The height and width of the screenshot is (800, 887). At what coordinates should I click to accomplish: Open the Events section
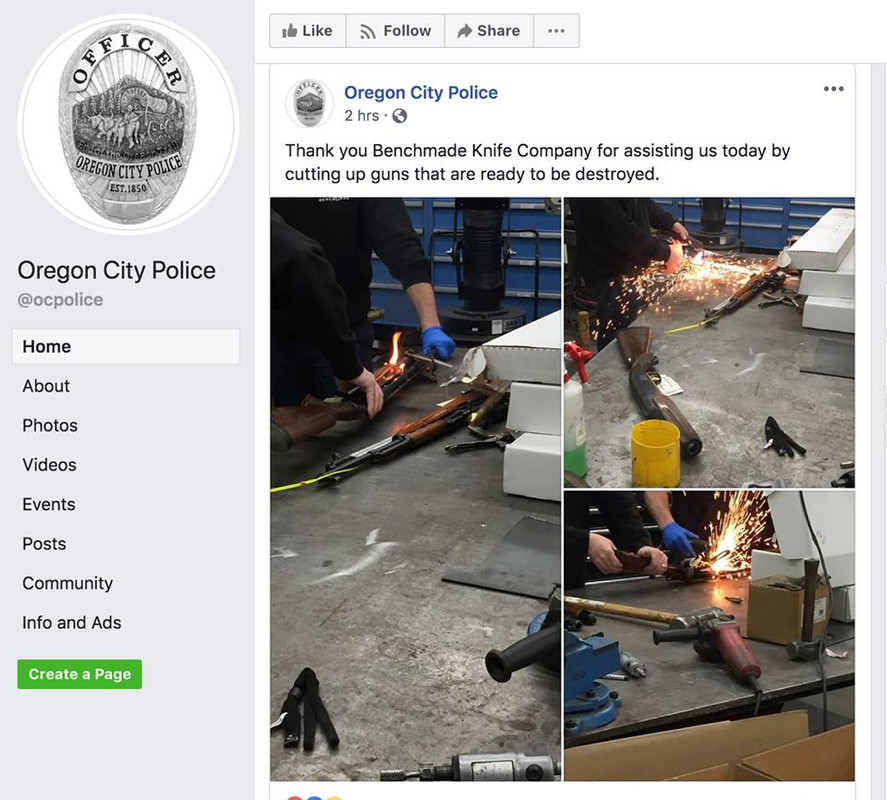point(49,504)
